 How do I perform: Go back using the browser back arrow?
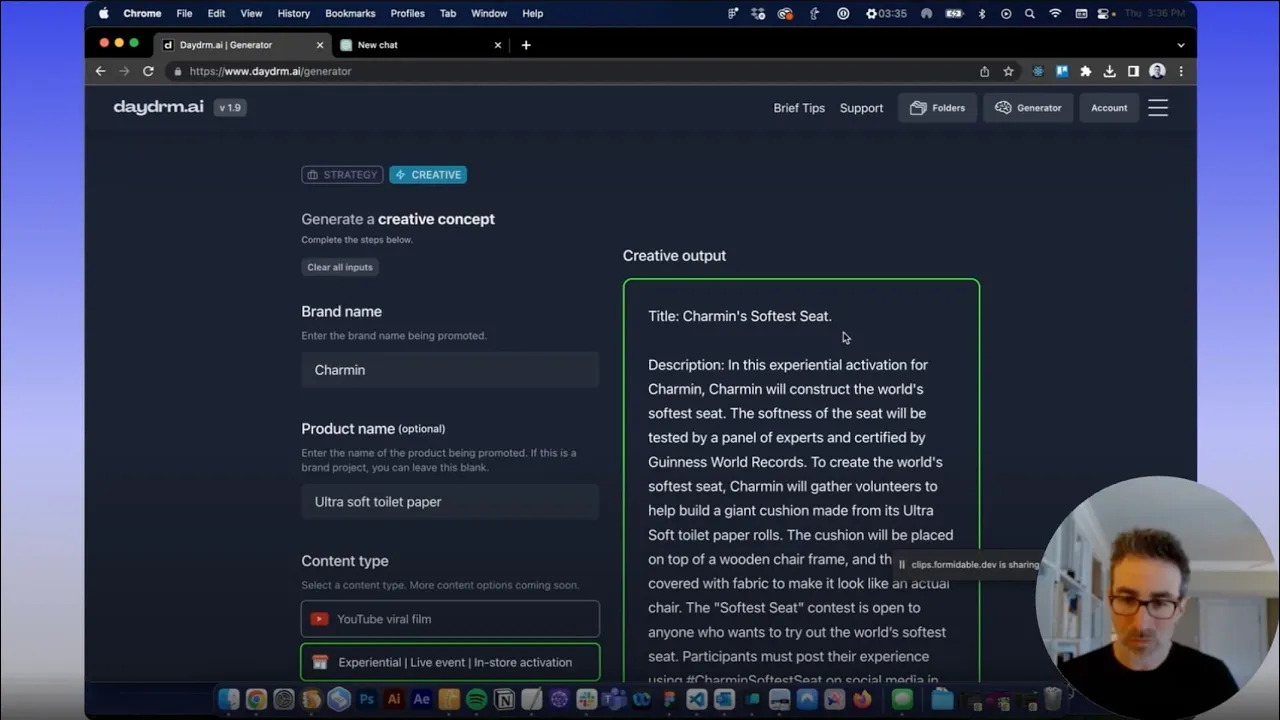pos(100,71)
